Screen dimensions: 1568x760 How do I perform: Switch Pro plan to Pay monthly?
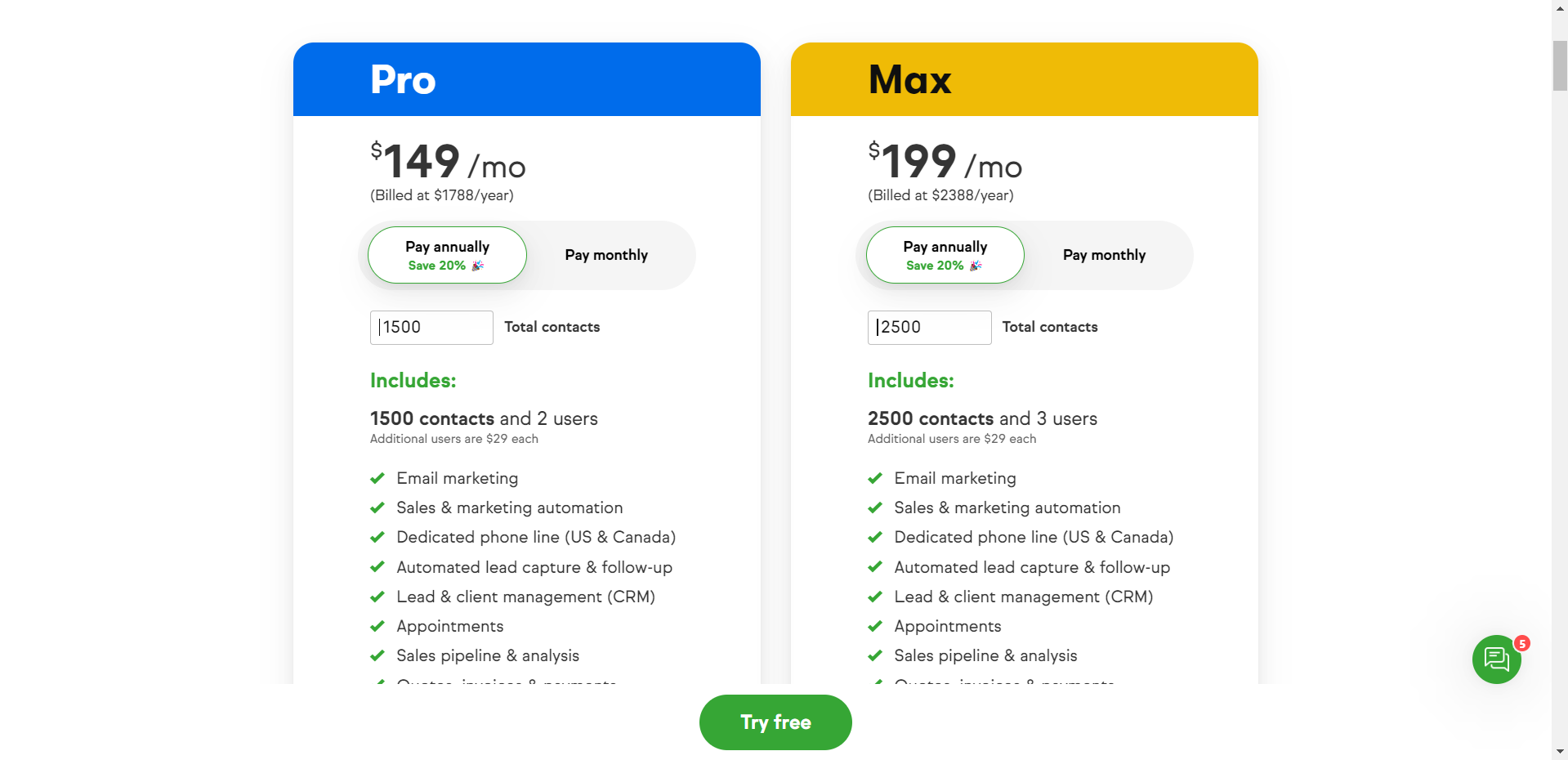point(606,255)
